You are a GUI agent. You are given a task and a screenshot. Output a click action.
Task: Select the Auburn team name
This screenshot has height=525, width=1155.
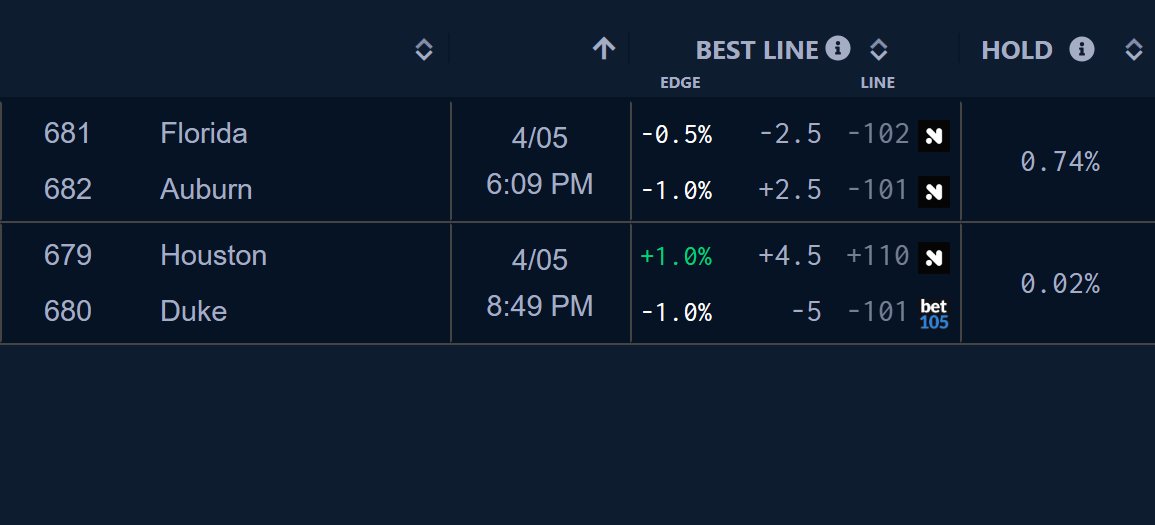point(206,190)
